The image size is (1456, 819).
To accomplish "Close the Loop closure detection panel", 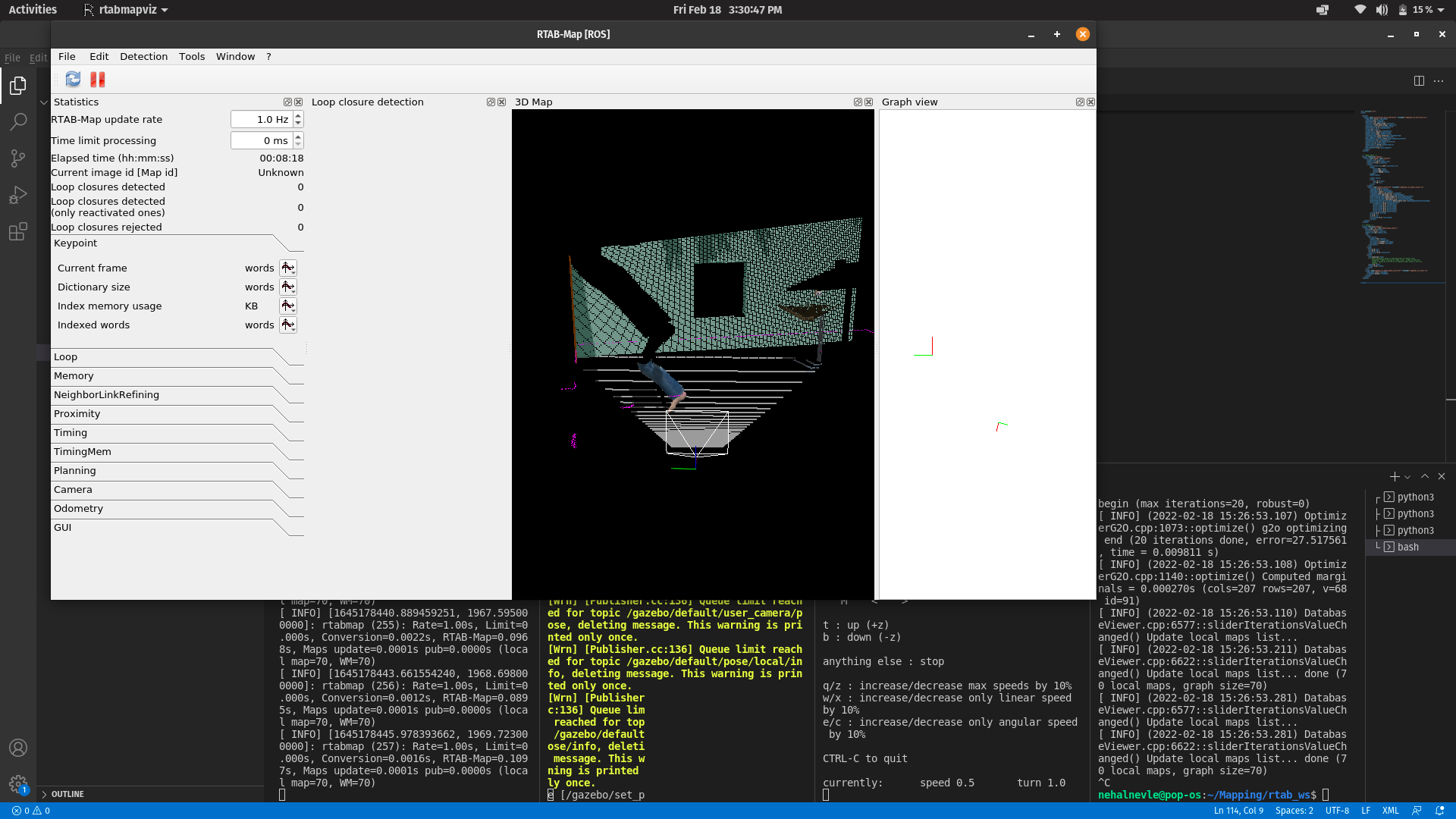I will [501, 102].
